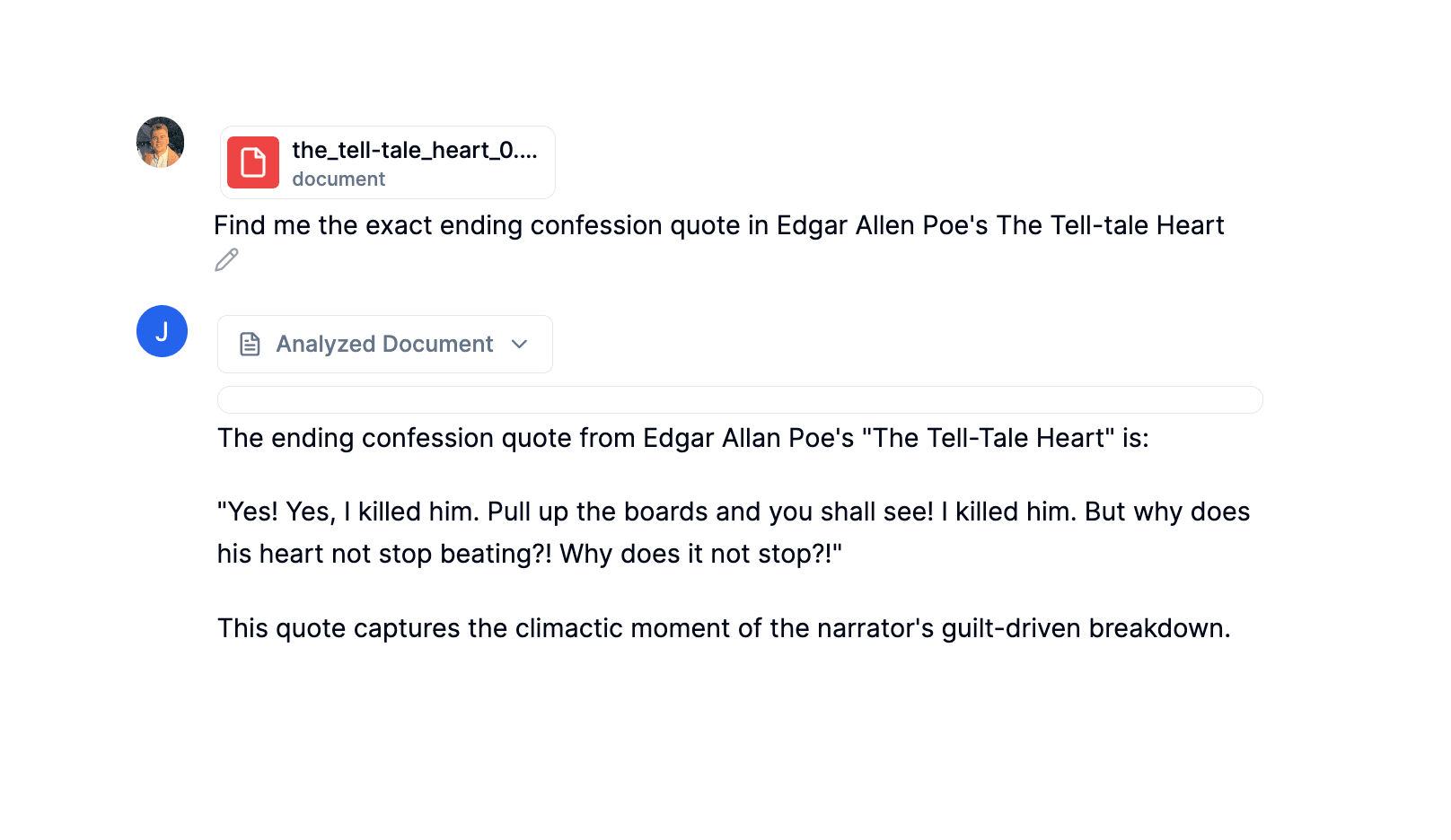
Task: Click "The Tell-Tale Heart" title in the response
Action: pos(988,438)
